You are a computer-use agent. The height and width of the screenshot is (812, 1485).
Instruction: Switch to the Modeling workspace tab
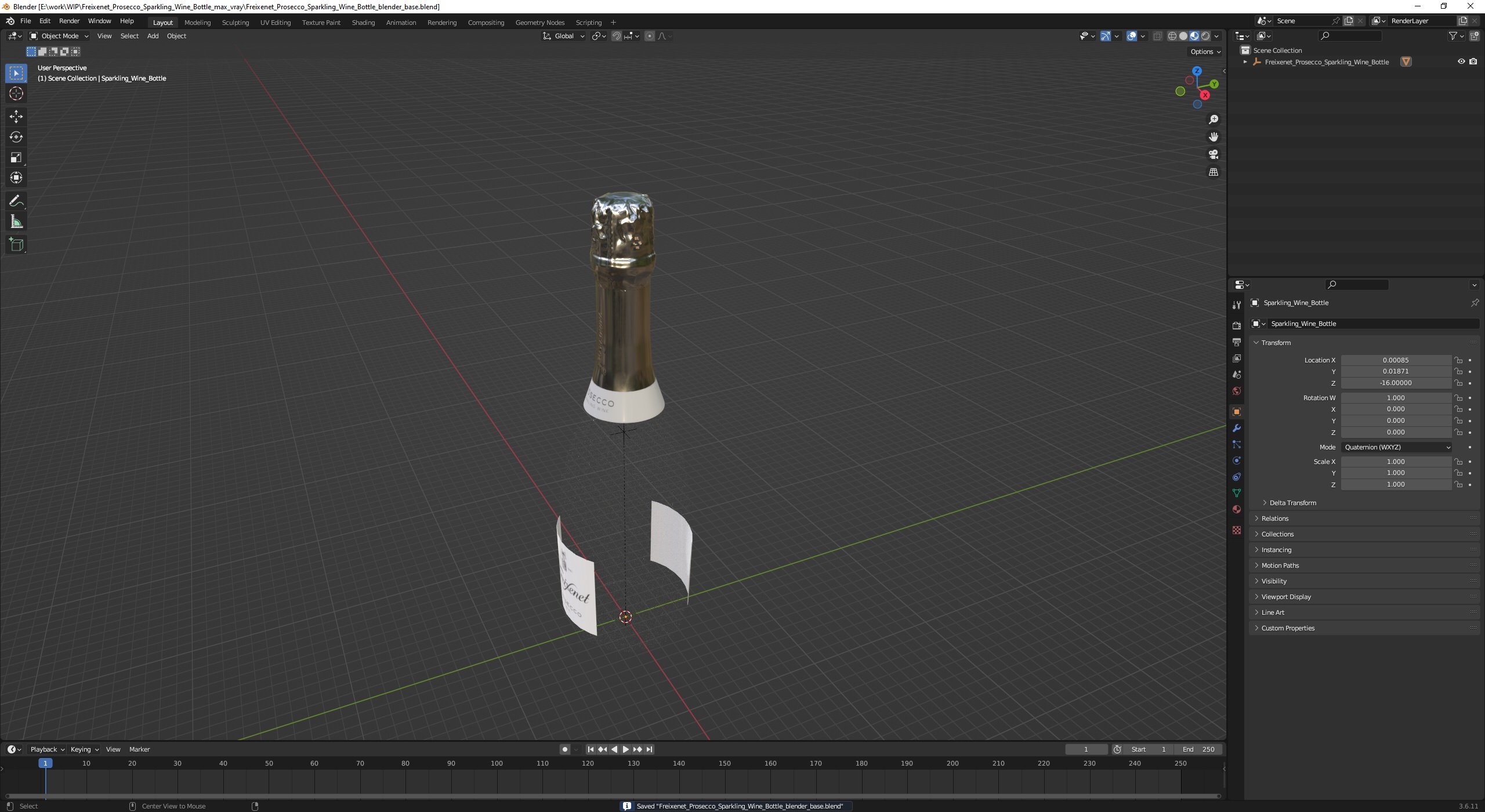coord(197,23)
